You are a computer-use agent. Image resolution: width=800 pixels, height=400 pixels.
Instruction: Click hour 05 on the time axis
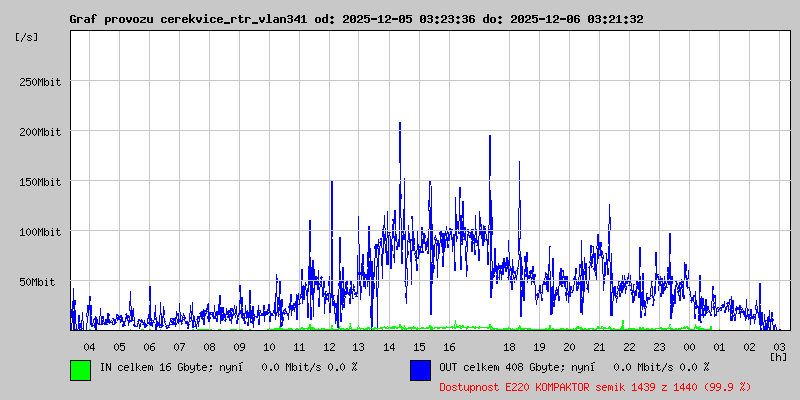point(119,347)
